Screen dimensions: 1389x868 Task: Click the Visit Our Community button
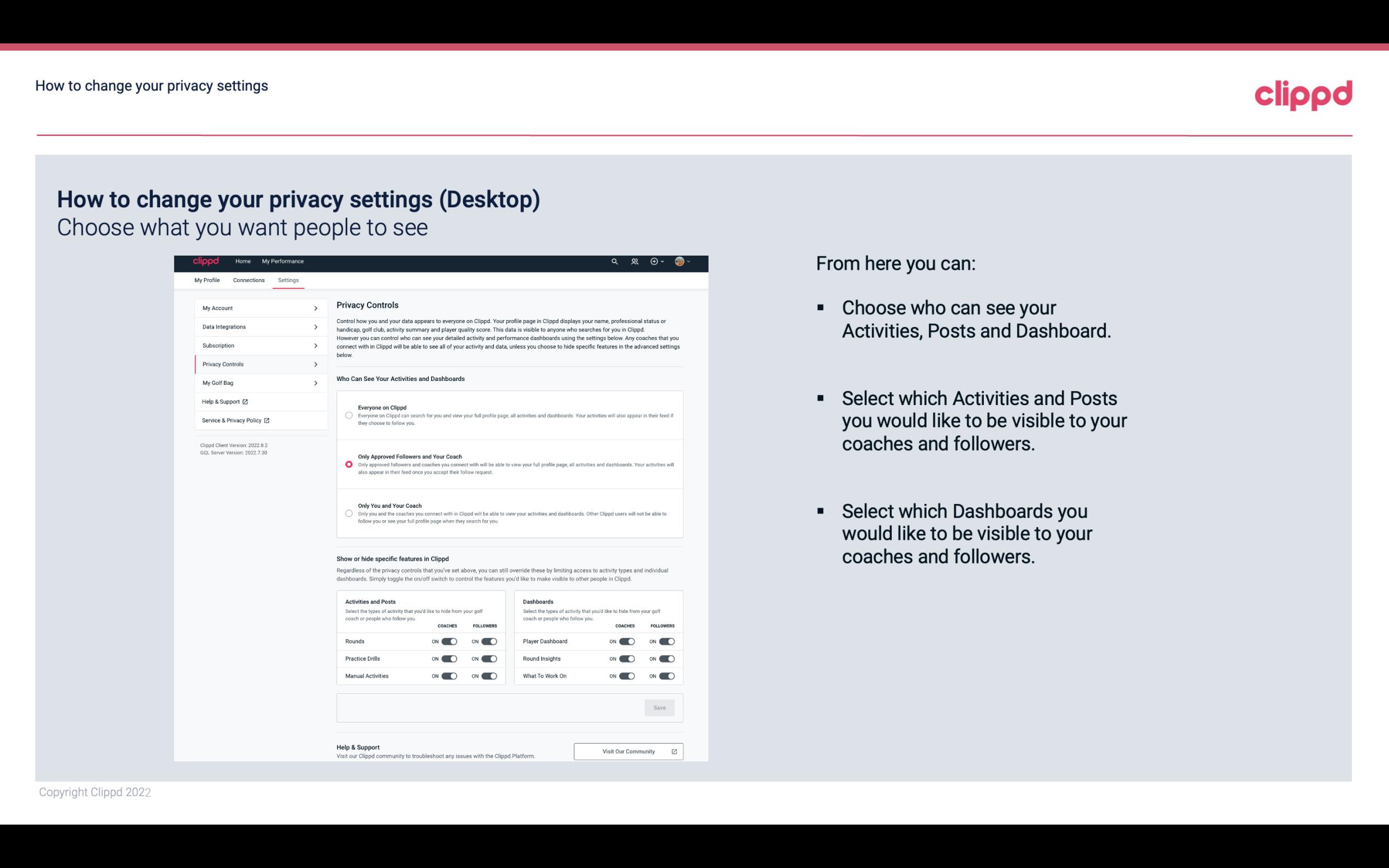pyautogui.click(x=627, y=751)
